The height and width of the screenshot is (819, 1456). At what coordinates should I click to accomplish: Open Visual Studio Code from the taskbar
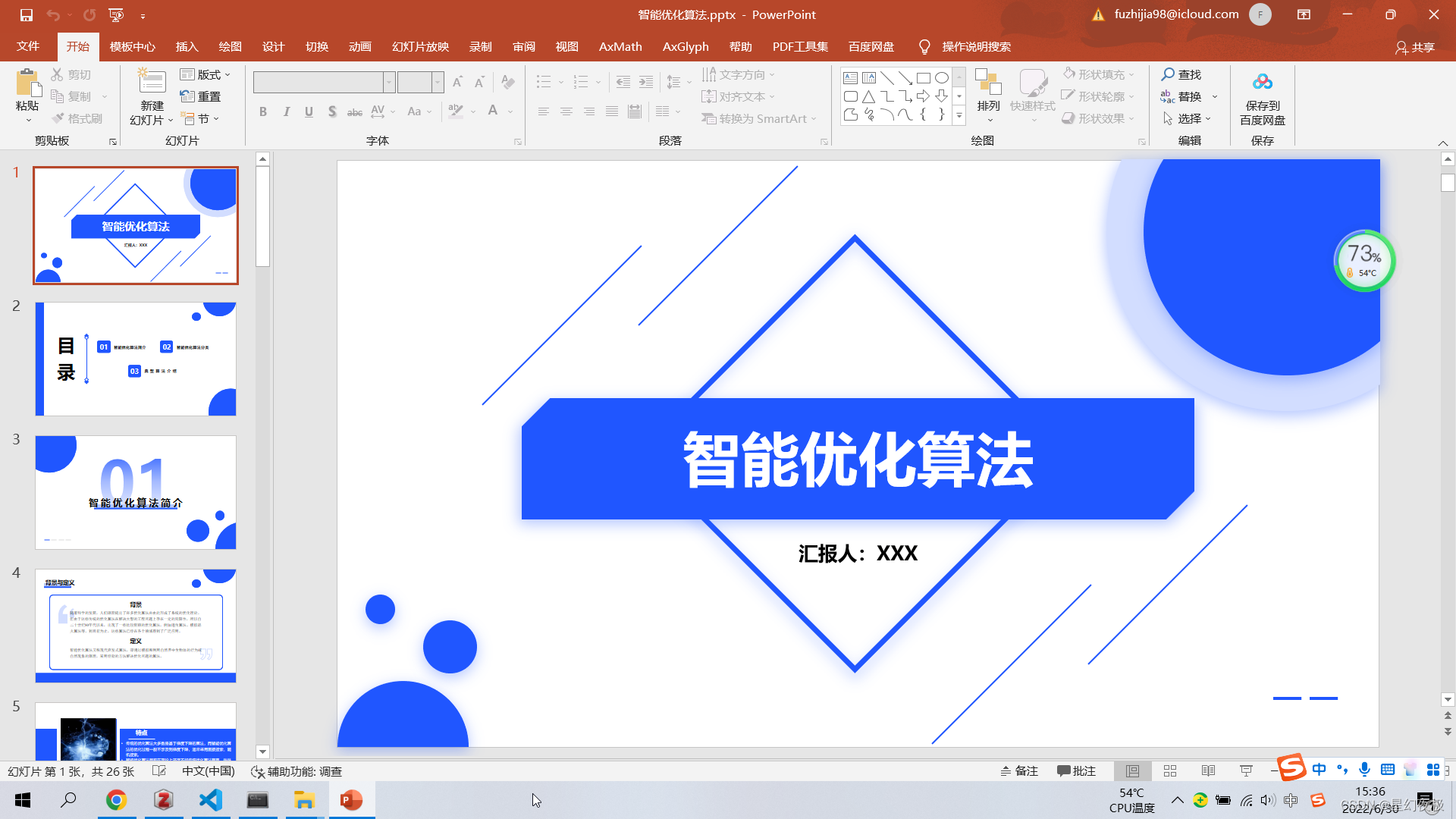(211, 800)
